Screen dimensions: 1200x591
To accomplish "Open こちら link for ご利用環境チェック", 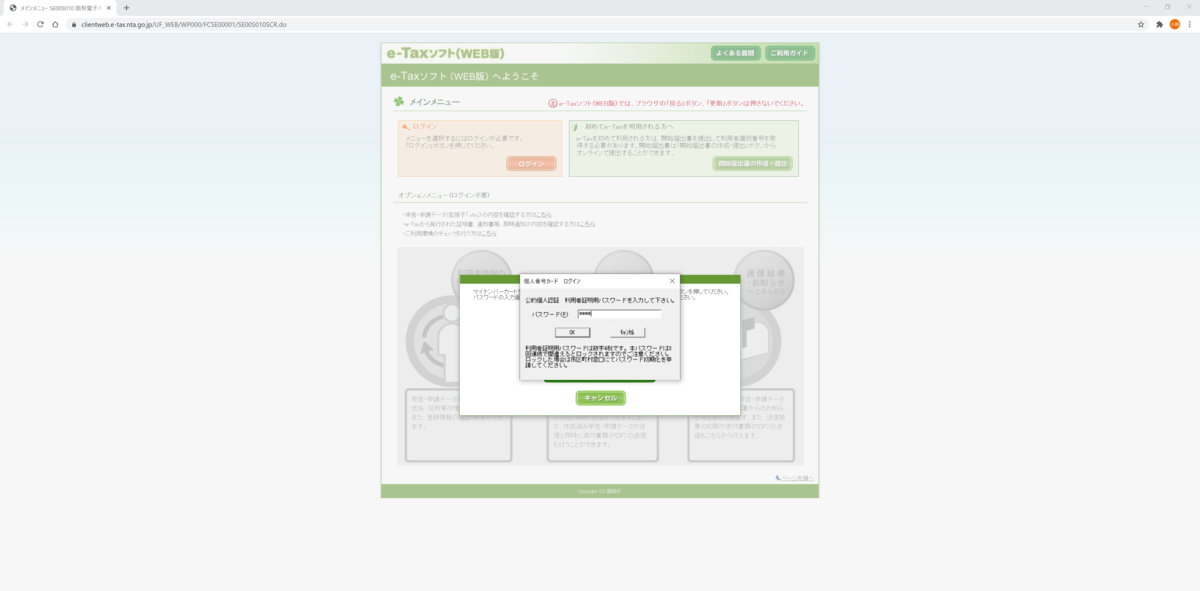I will 487,233.
